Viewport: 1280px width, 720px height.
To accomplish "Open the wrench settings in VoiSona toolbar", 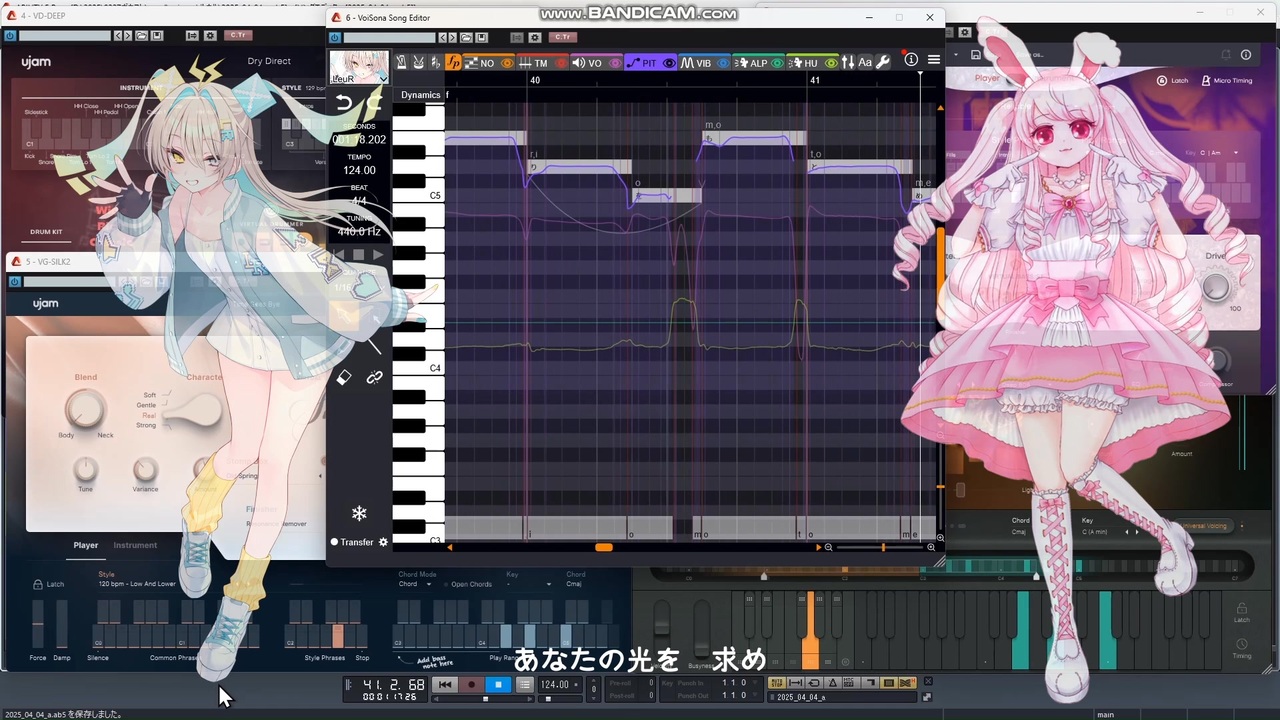I will pyautogui.click(x=883, y=63).
